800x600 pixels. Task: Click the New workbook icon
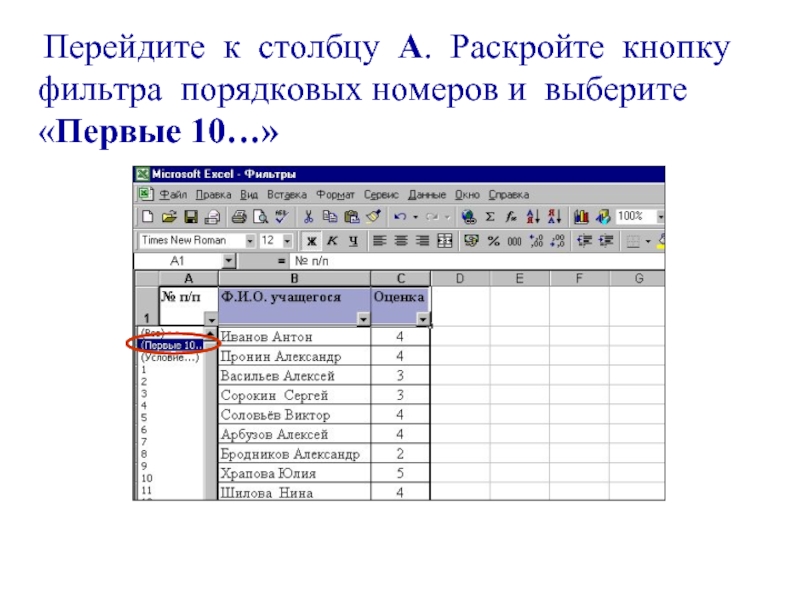[x=147, y=217]
